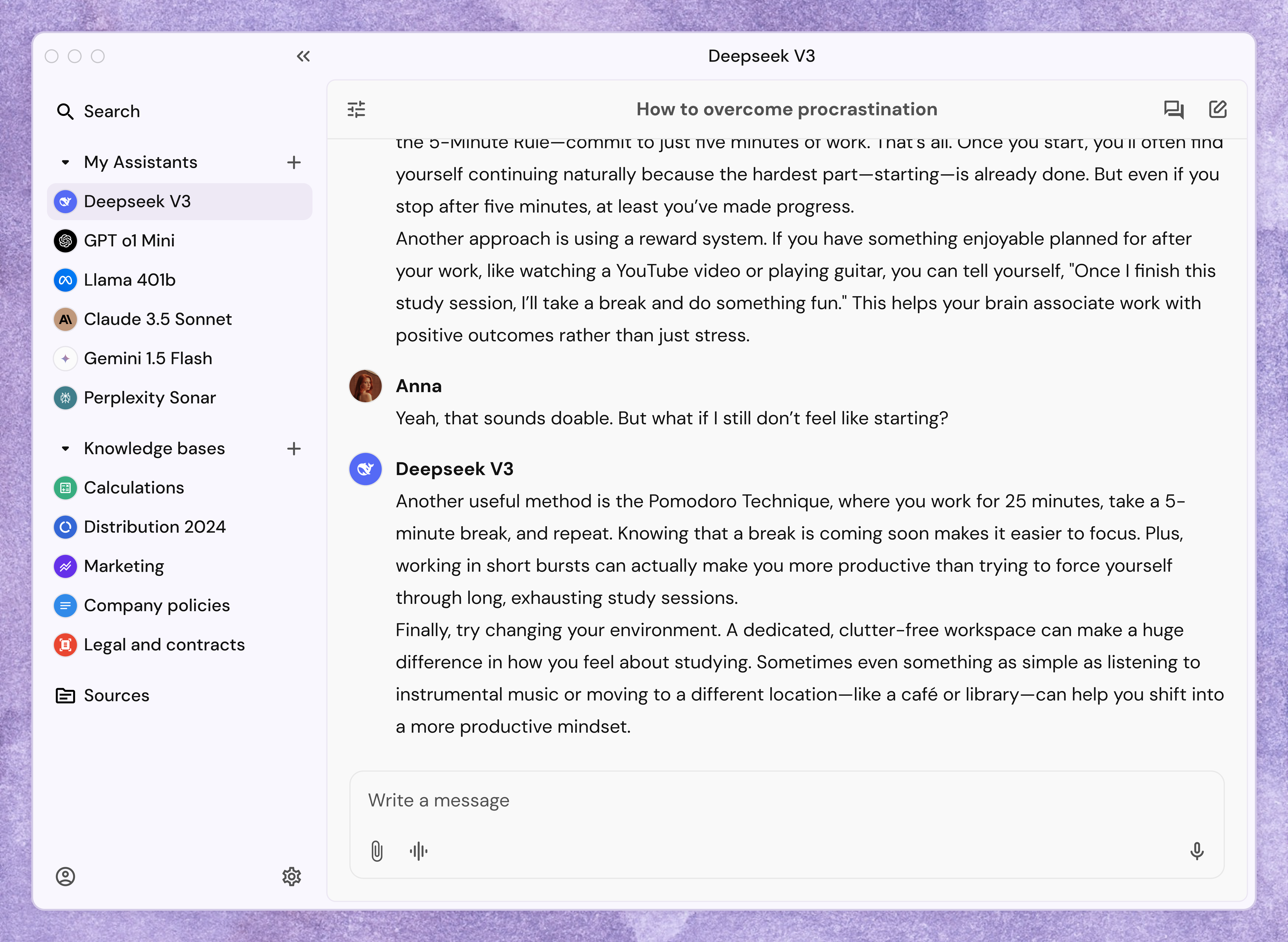Viewport: 1288px width, 942px height.
Task: Open the Search field in sidebar
Action: [180, 111]
